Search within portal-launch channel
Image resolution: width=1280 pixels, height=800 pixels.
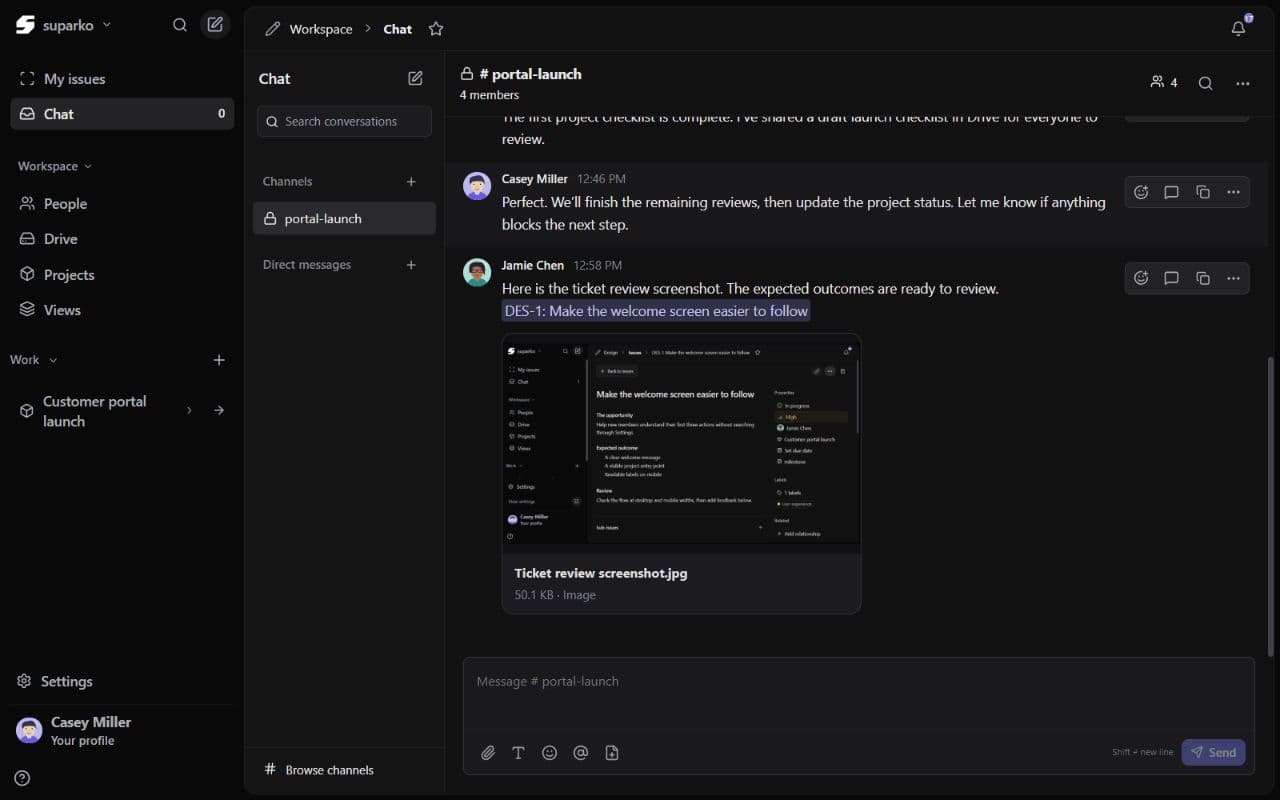1206,83
